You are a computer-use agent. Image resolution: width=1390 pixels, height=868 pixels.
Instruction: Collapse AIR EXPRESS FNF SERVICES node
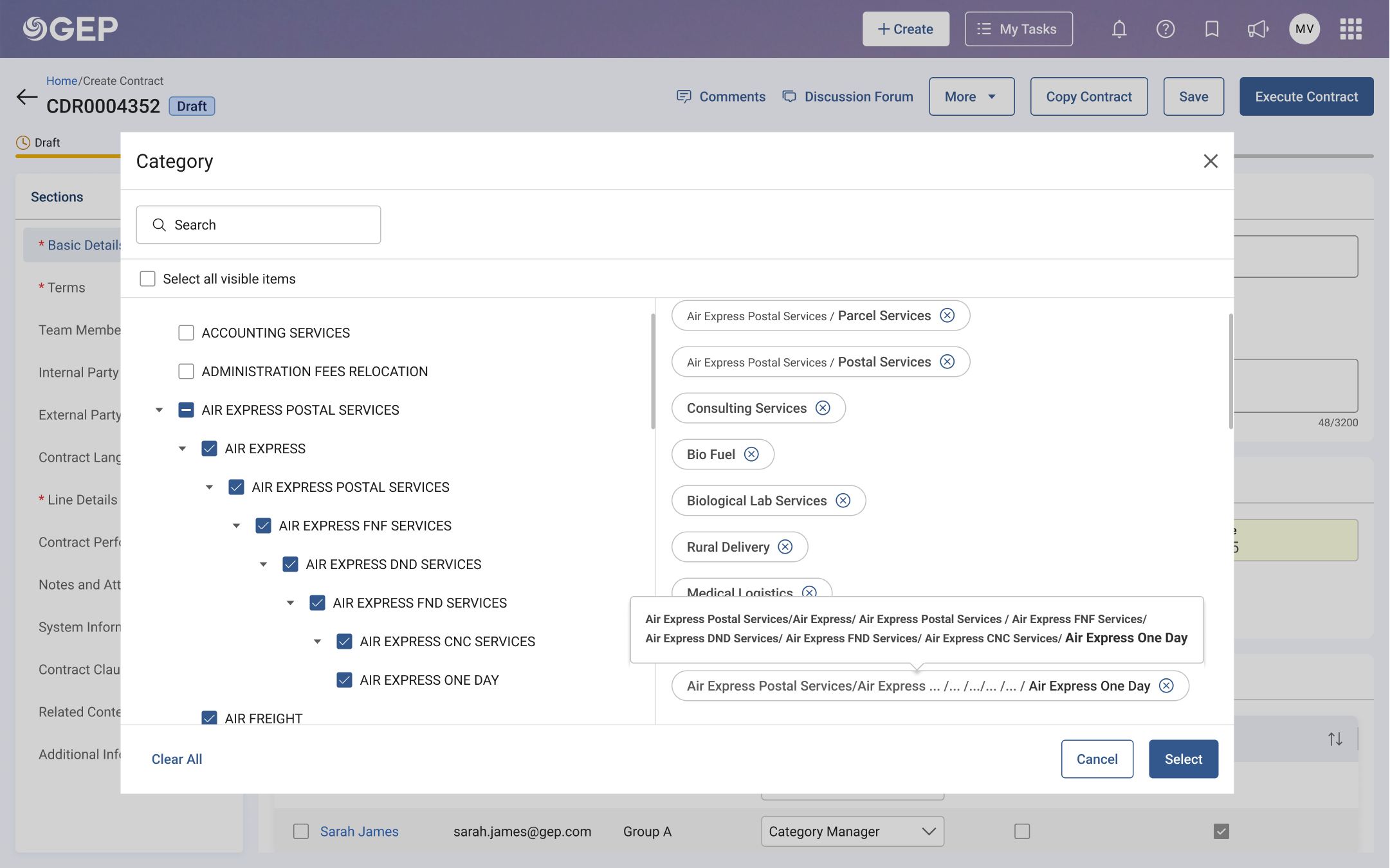(237, 526)
